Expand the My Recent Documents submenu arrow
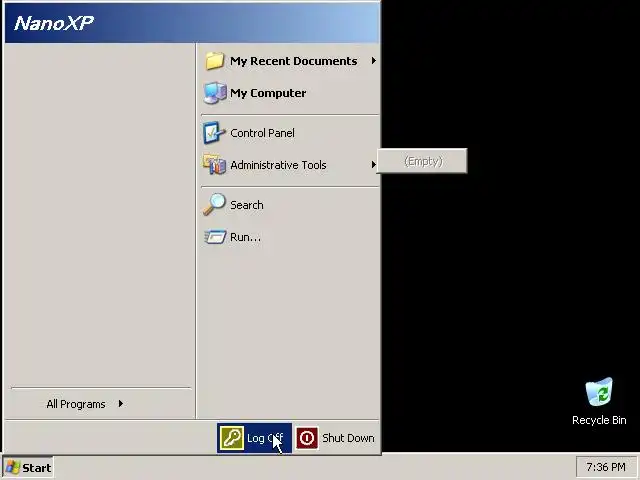This screenshot has height=480, width=640. (x=373, y=61)
